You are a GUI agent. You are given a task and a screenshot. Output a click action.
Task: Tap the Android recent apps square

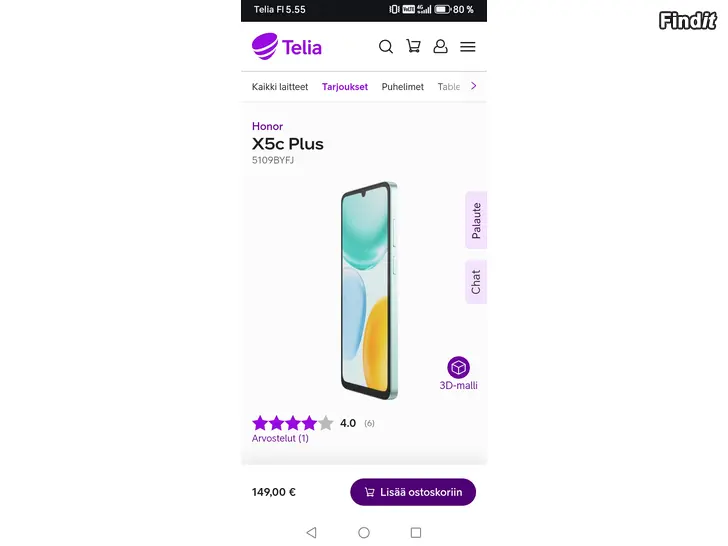coord(416,532)
